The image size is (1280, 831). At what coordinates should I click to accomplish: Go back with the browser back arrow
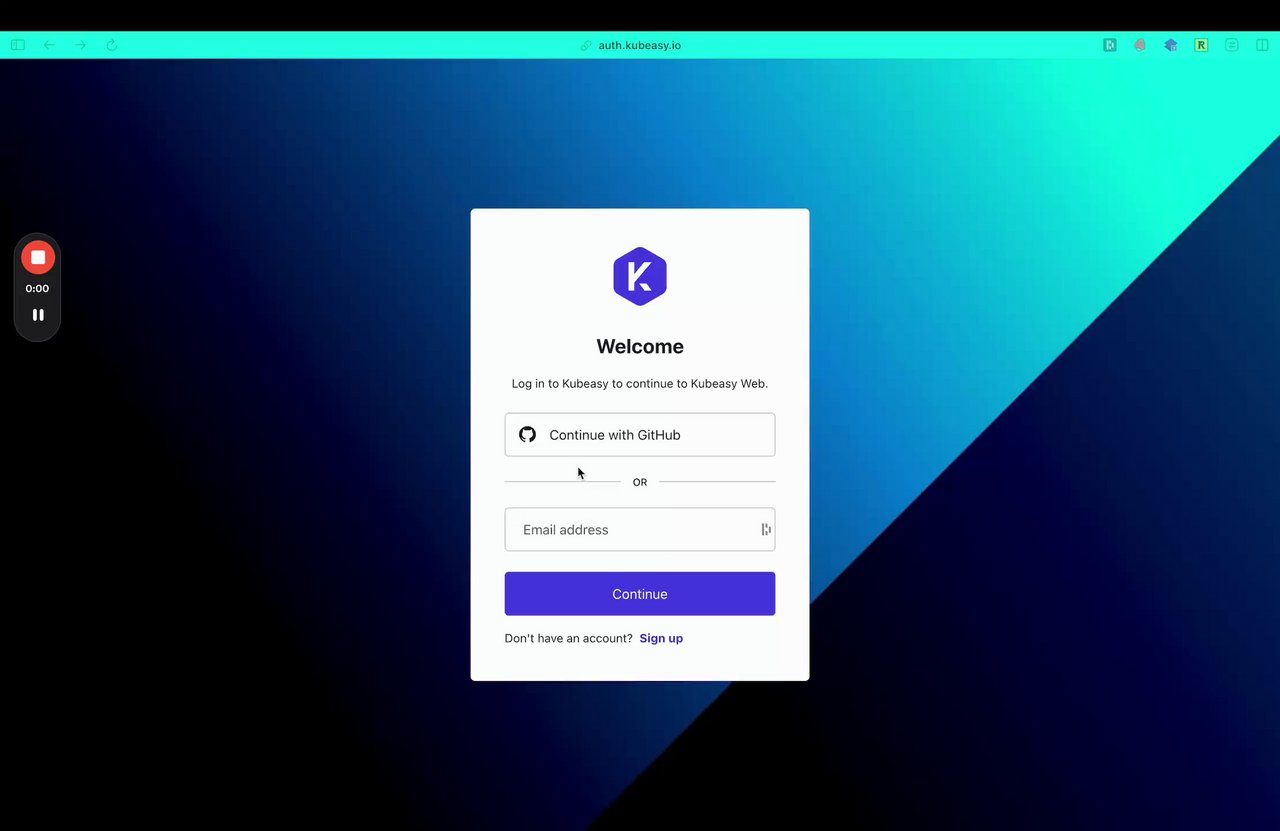point(49,45)
